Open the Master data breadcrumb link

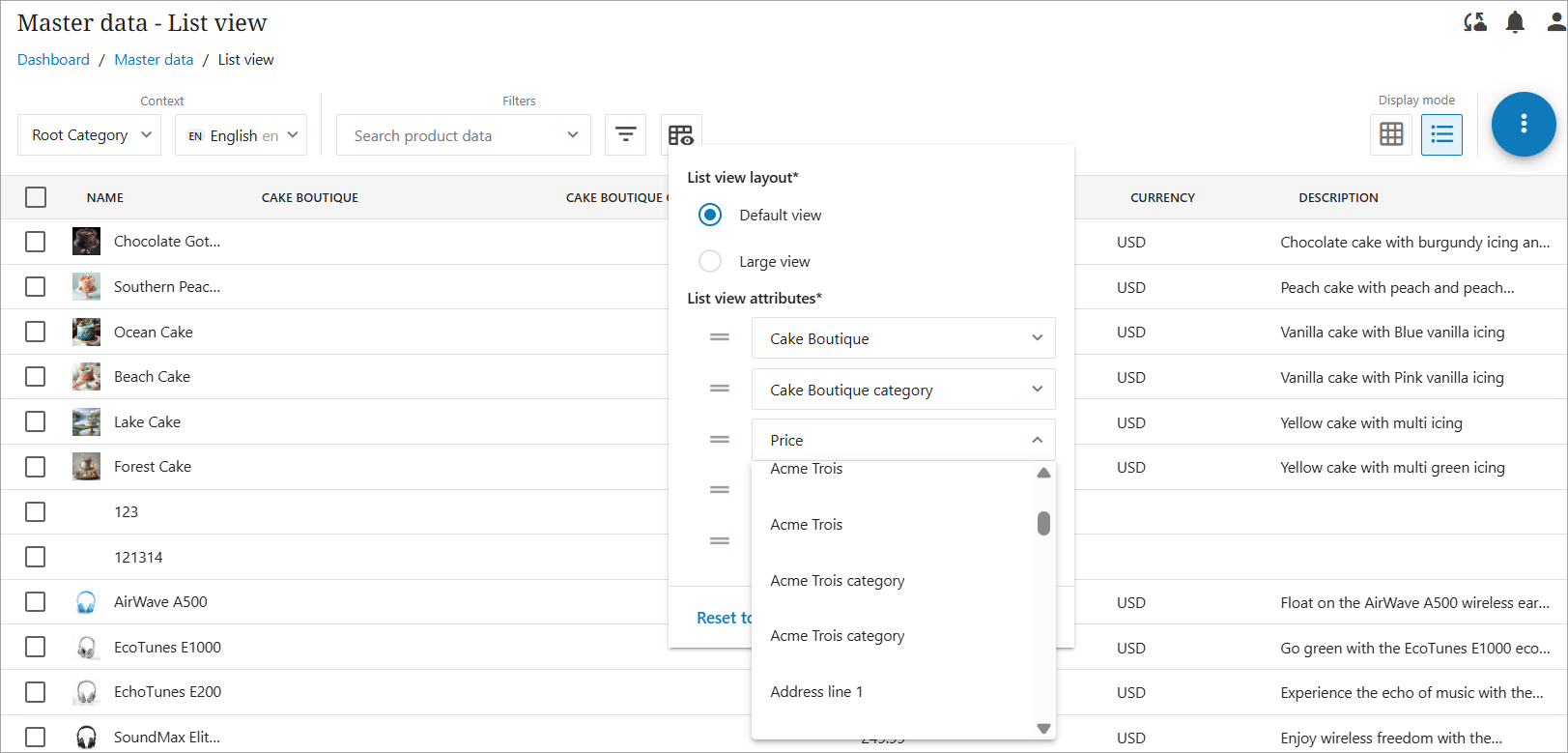154,60
